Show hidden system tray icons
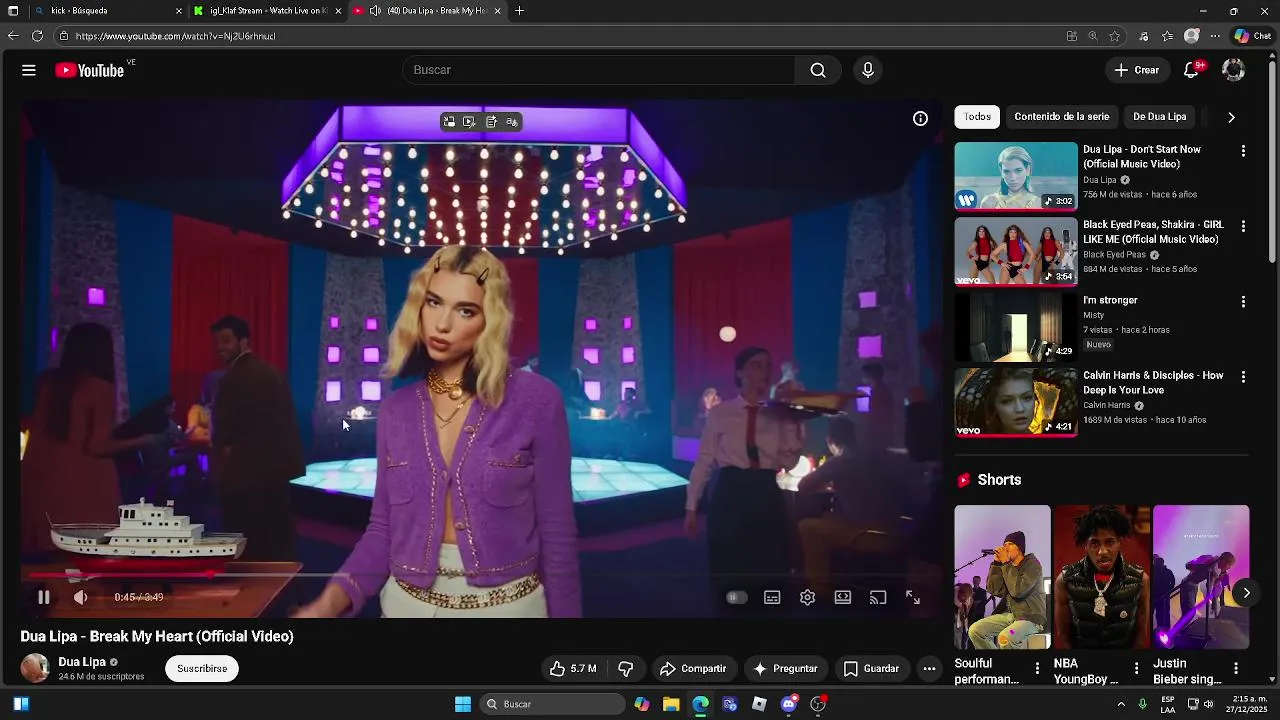The width and height of the screenshot is (1280, 720). (x=1121, y=704)
